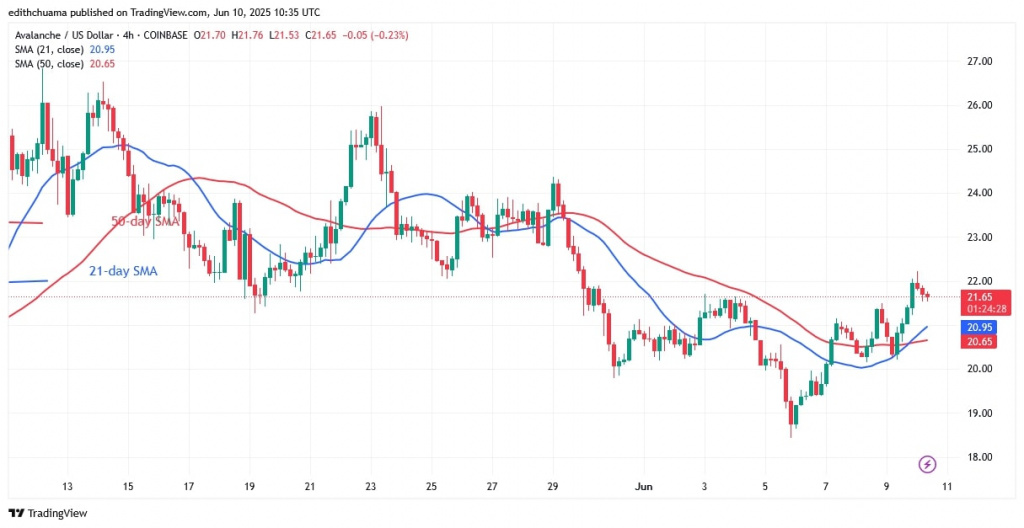Select the "50-day SMA" text annotation
Viewport: 1024px width, 528px height.
(x=144, y=221)
